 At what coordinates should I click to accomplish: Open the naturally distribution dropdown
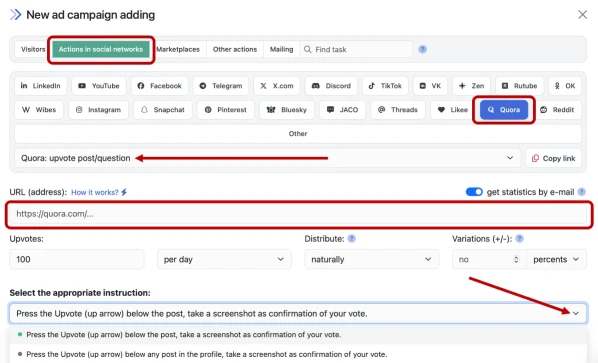(x=372, y=259)
